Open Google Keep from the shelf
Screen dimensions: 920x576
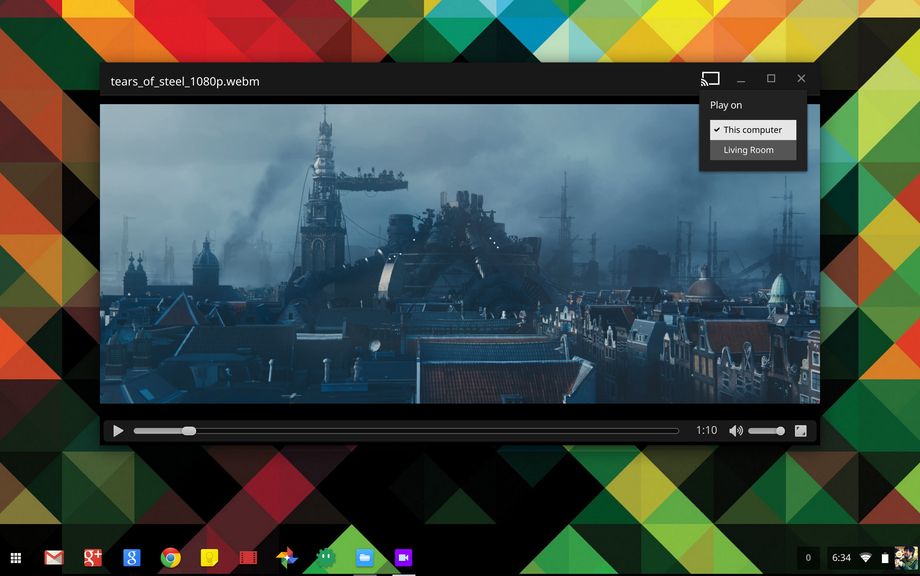pyautogui.click(x=210, y=557)
